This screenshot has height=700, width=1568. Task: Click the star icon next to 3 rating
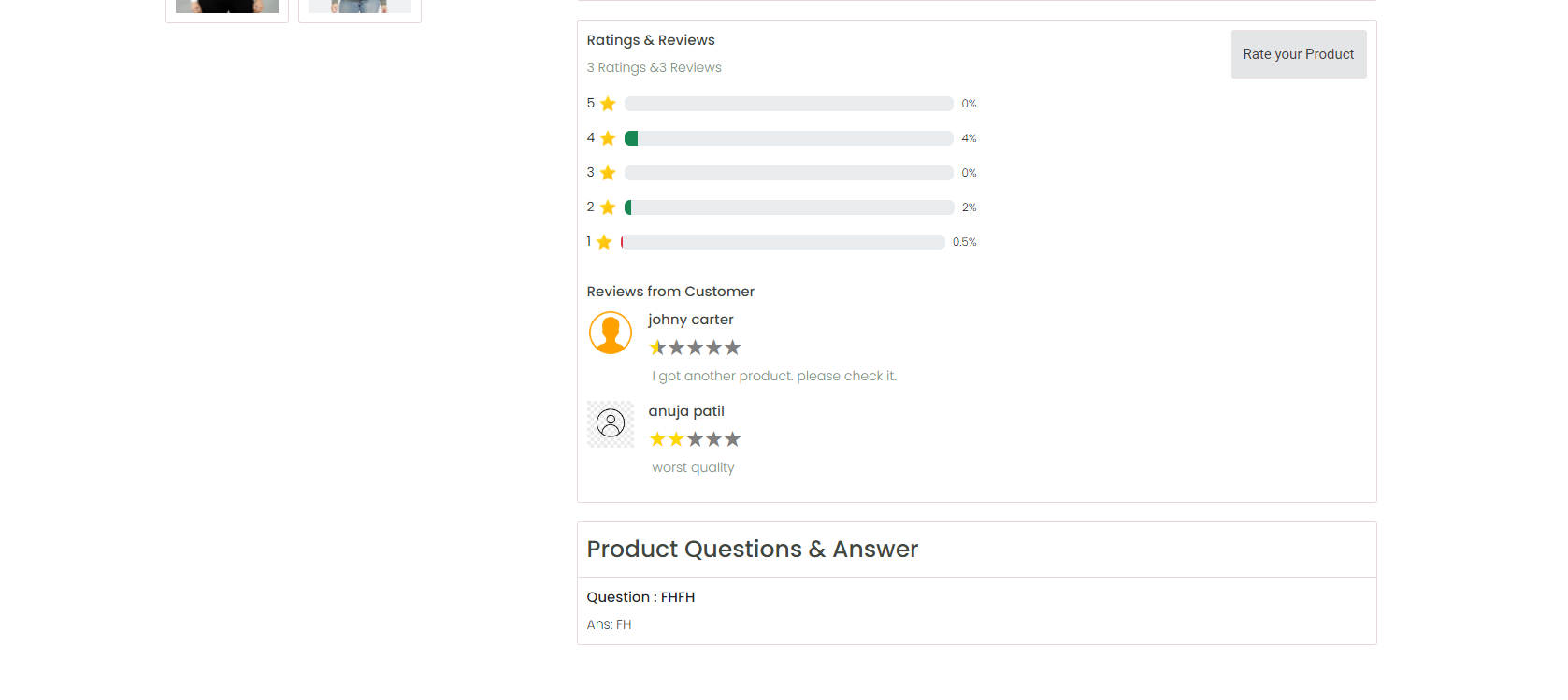[608, 173]
